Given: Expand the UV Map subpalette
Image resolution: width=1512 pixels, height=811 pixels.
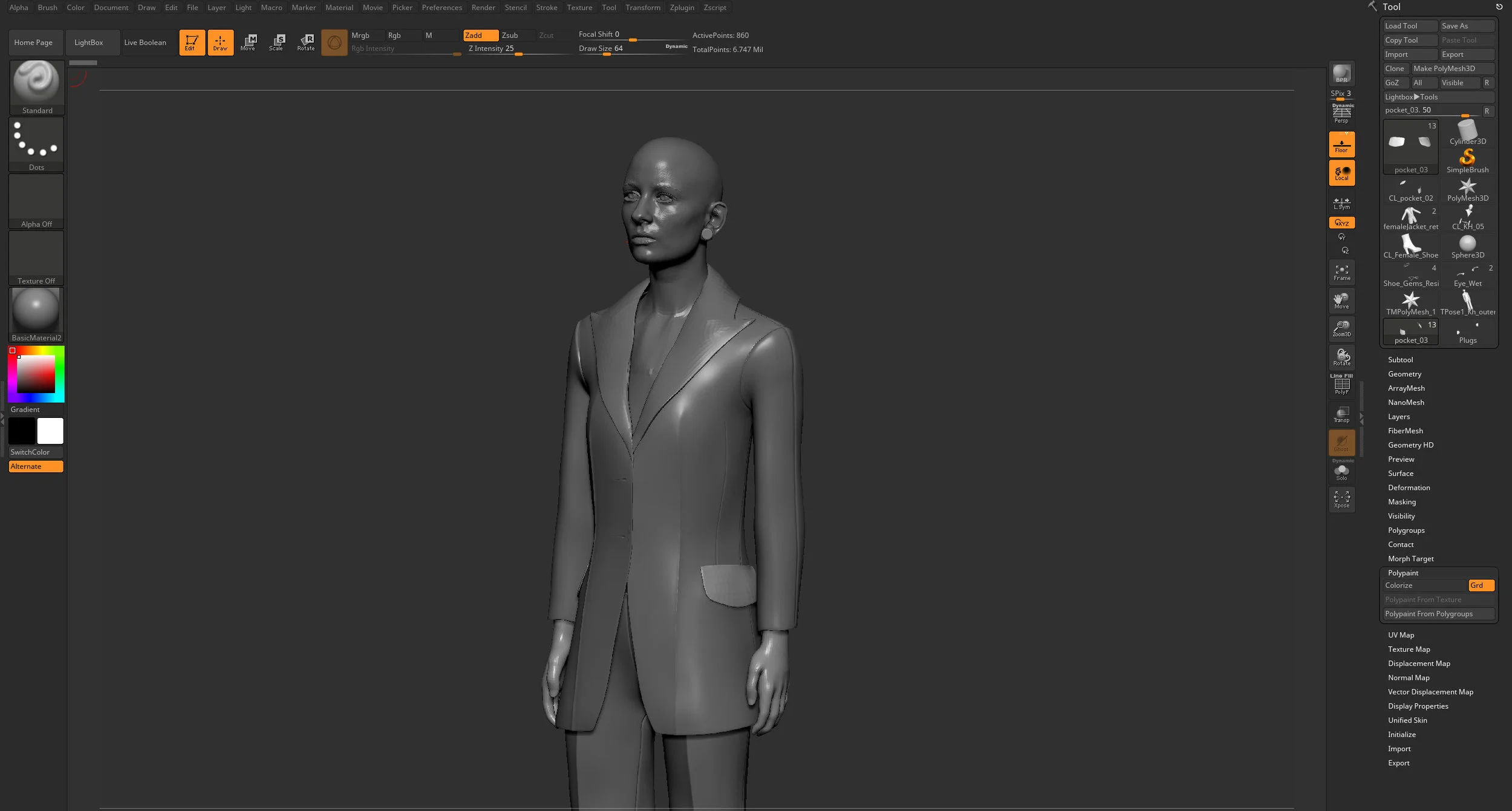Looking at the screenshot, I should click(x=1401, y=635).
